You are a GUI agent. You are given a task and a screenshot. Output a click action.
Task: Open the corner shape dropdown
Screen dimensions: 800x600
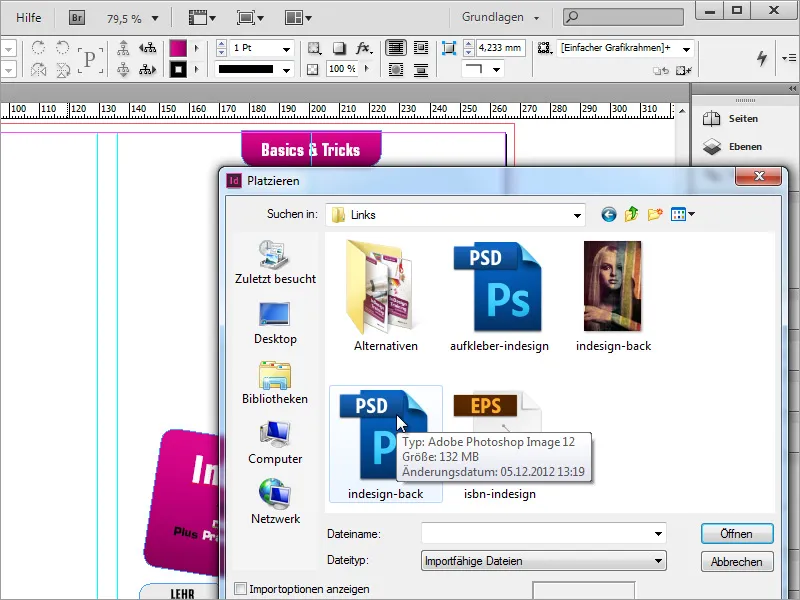click(496, 69)
